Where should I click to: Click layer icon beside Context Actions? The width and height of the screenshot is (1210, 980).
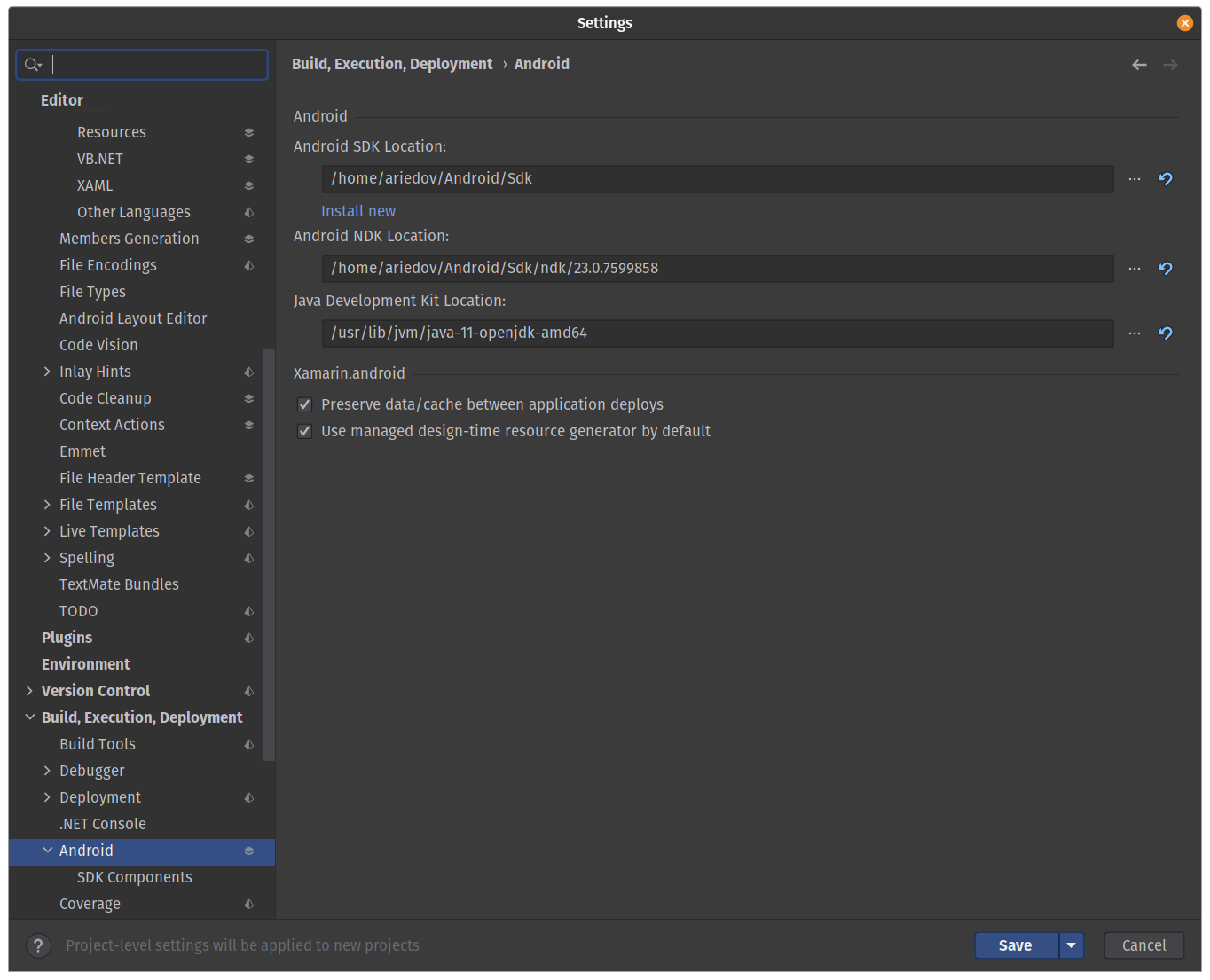249,425
